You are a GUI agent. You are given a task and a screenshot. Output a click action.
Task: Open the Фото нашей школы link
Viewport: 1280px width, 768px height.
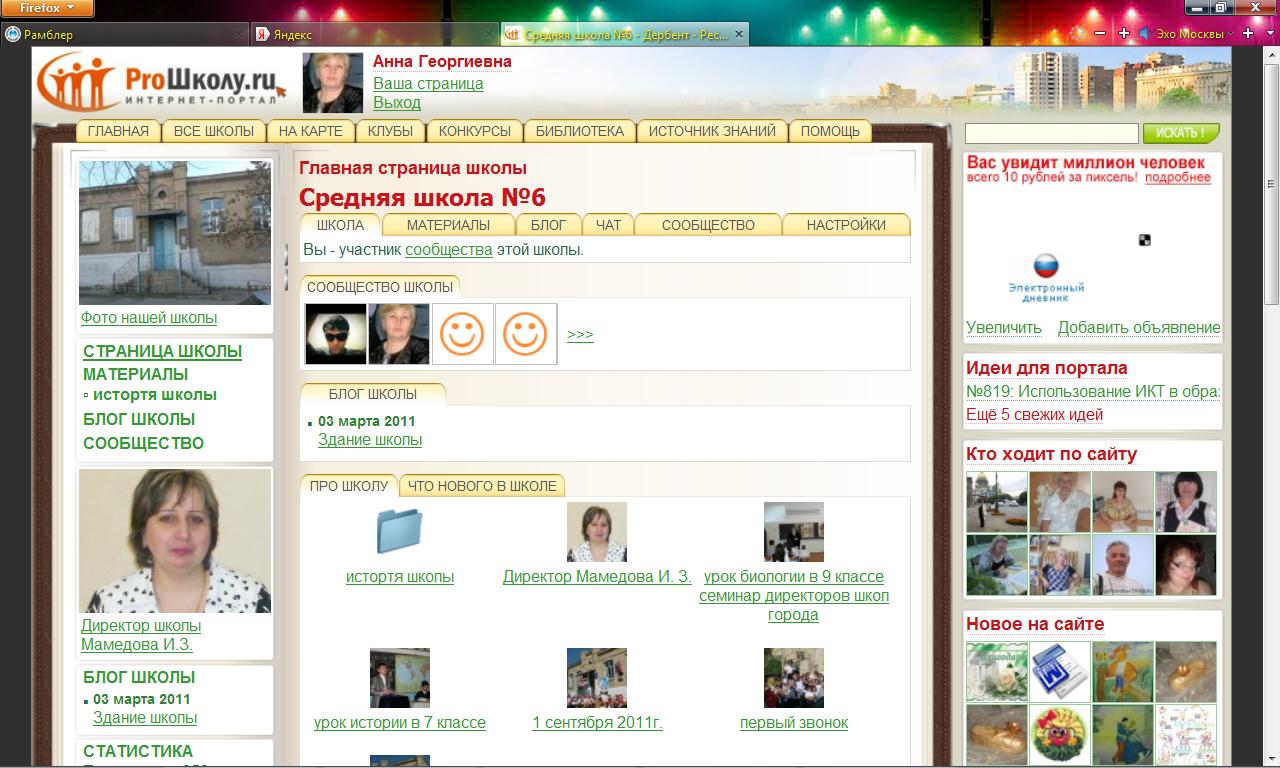click(x=149, y=318)
